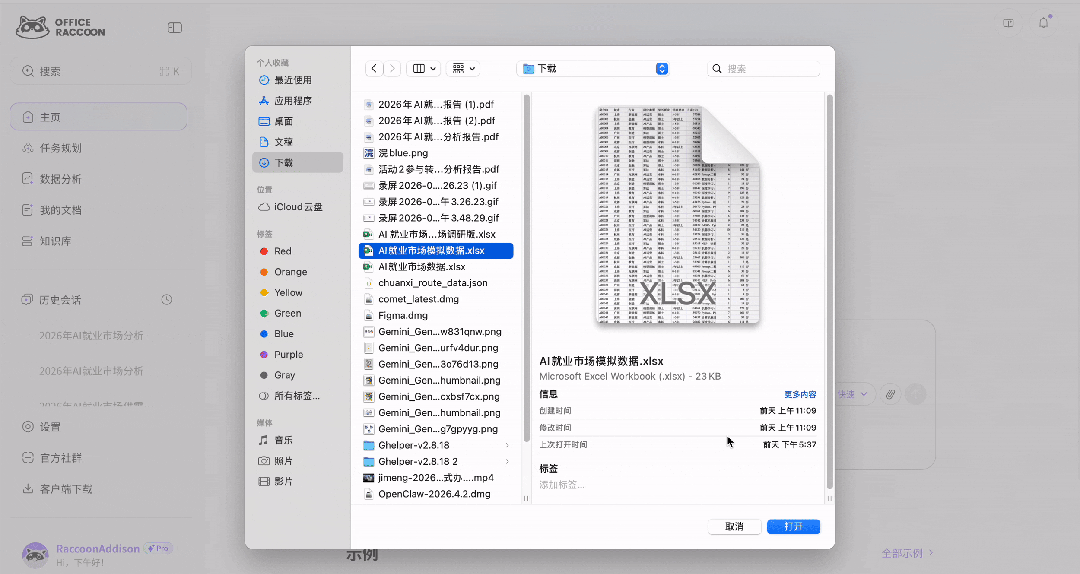Click the 打开 button
The width and height of the screenshot is (1080, 574).
[x=793, y=526]
